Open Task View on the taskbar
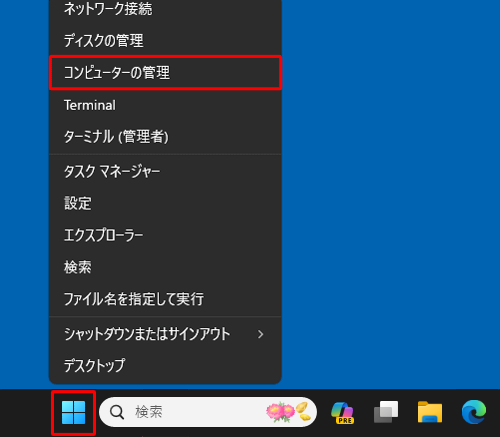The image size is (500, 437). coord(386,412)
